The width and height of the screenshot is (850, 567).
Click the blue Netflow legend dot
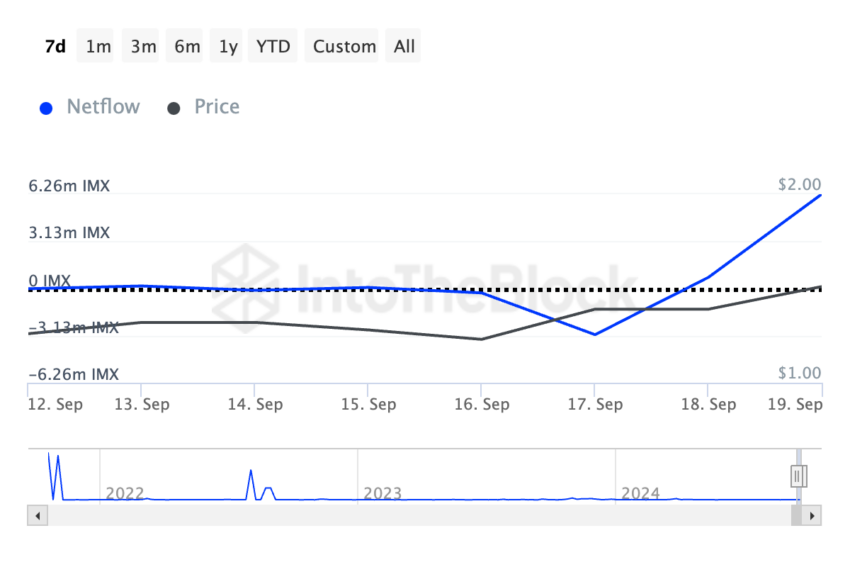(46, 108)
